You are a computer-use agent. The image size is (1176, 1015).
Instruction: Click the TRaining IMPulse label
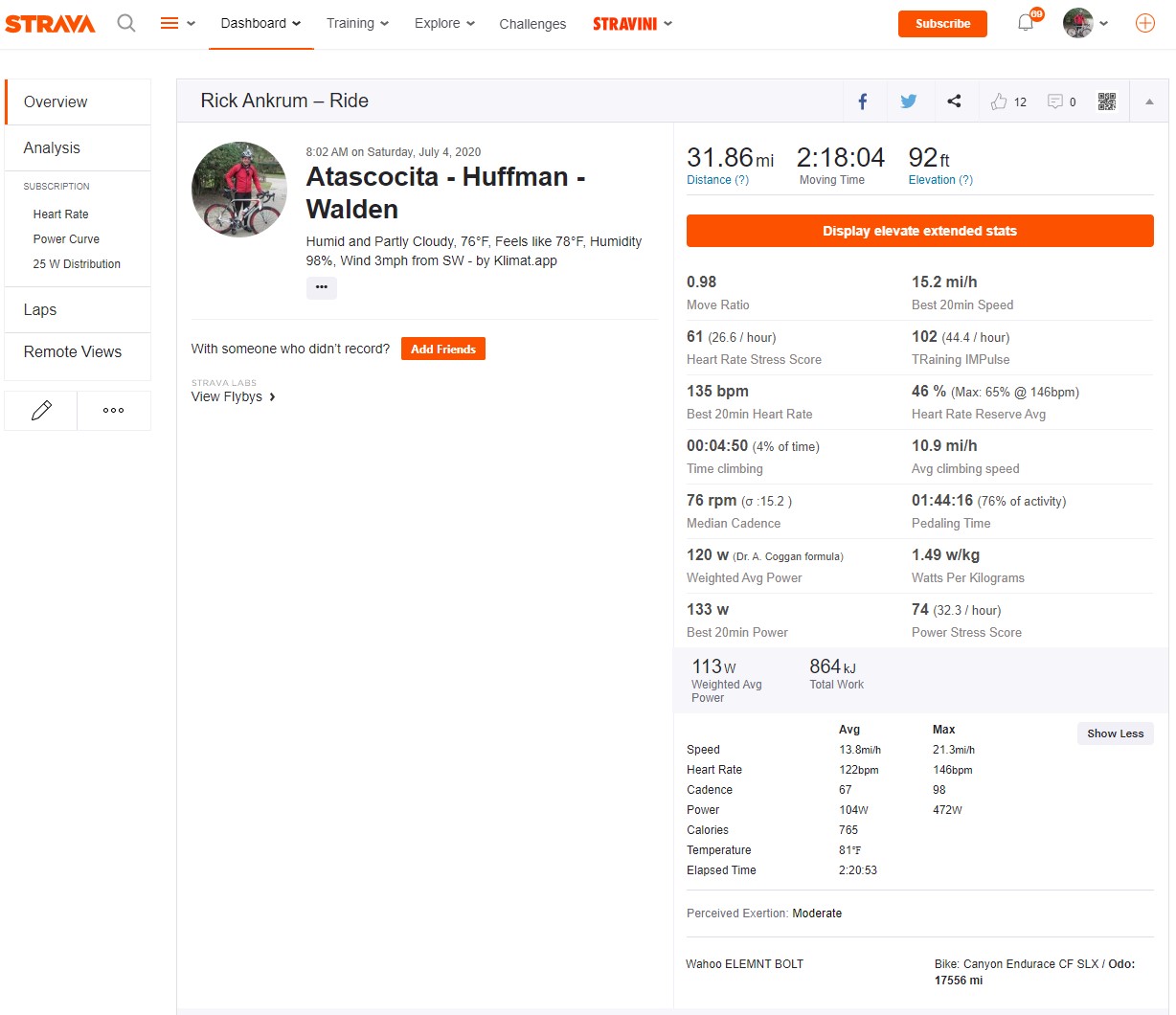(x=961, y=360)
